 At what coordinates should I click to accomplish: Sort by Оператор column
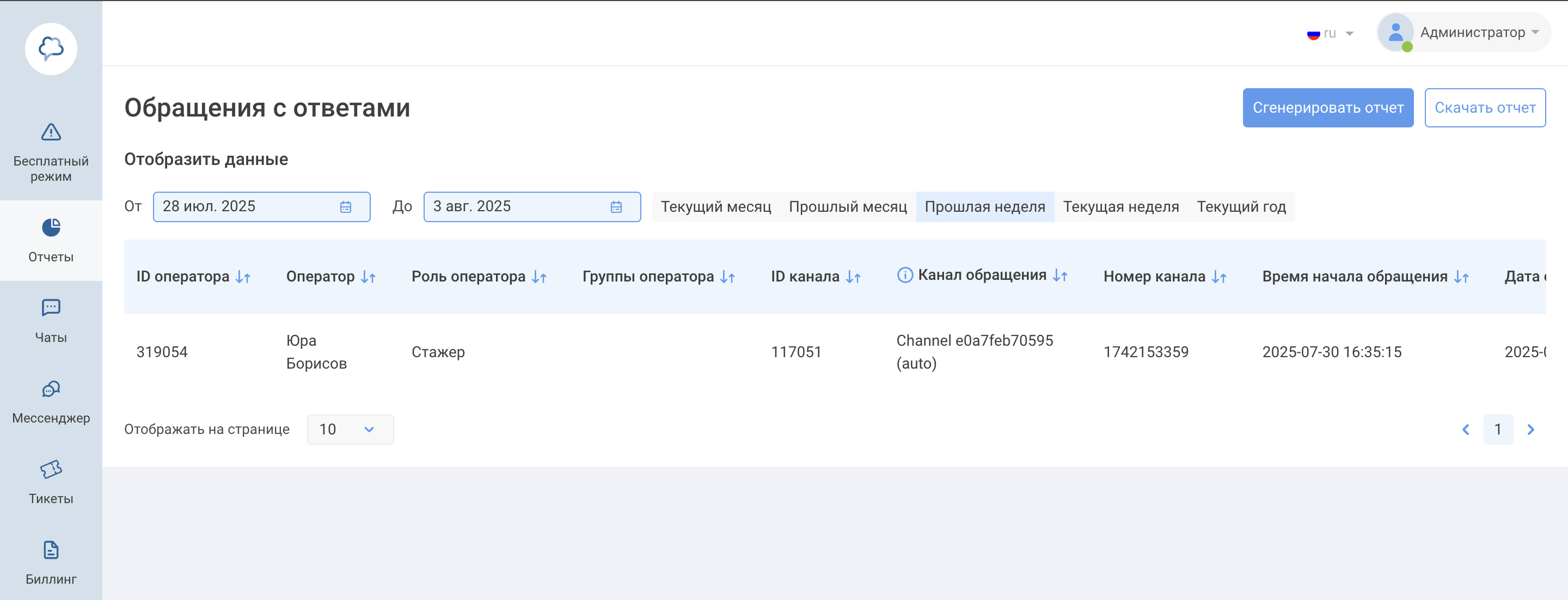pos(368,278)
